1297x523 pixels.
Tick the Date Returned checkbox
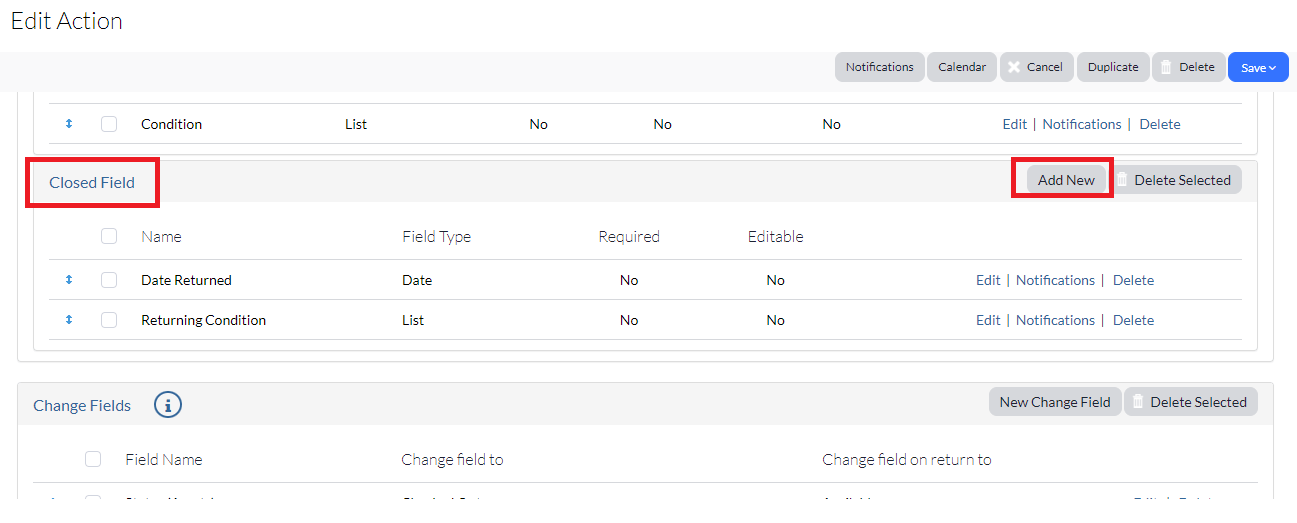(x=109, y=280)
